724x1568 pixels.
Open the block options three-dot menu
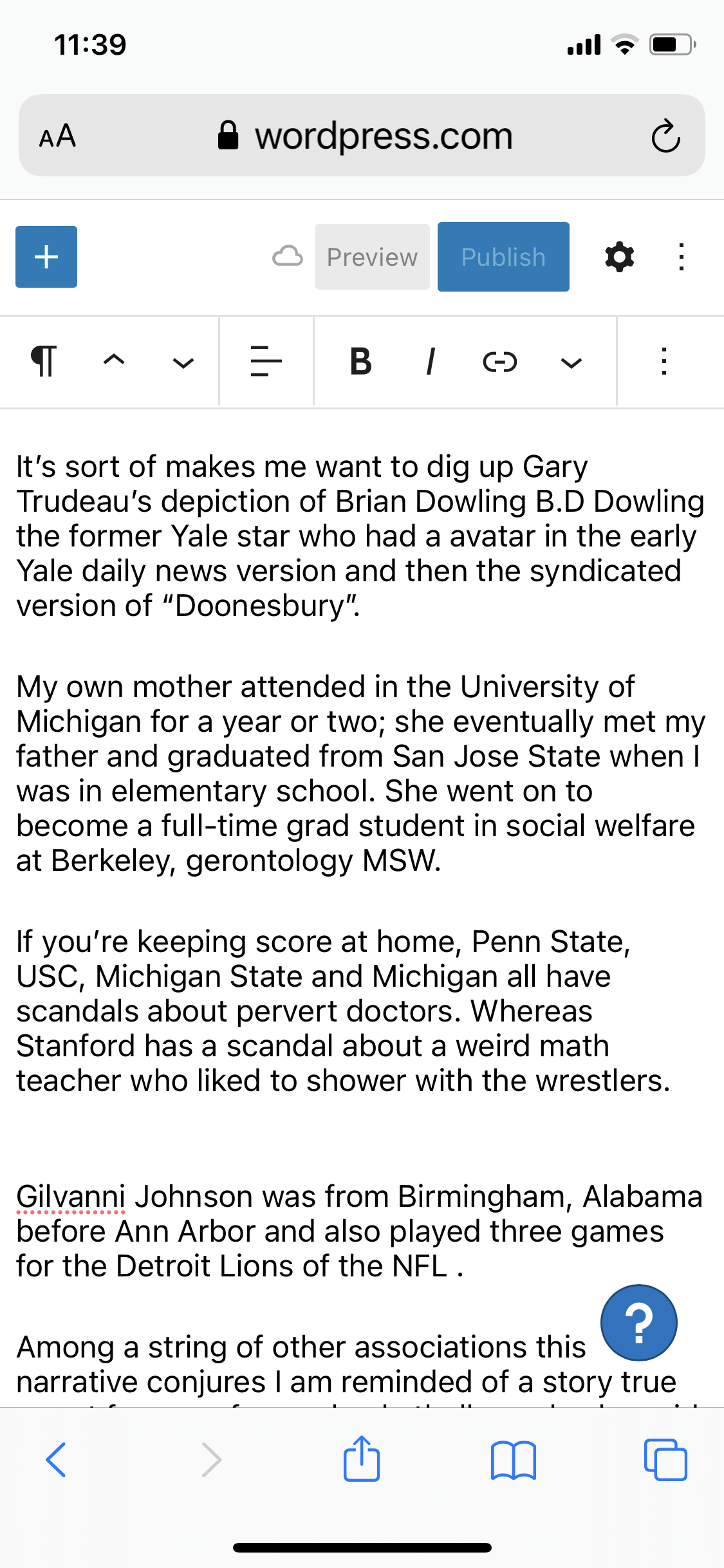click(x=664, y=361)
